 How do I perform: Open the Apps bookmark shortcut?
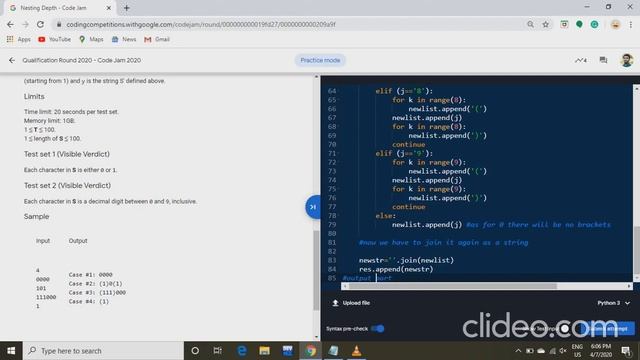coord(19,39)
